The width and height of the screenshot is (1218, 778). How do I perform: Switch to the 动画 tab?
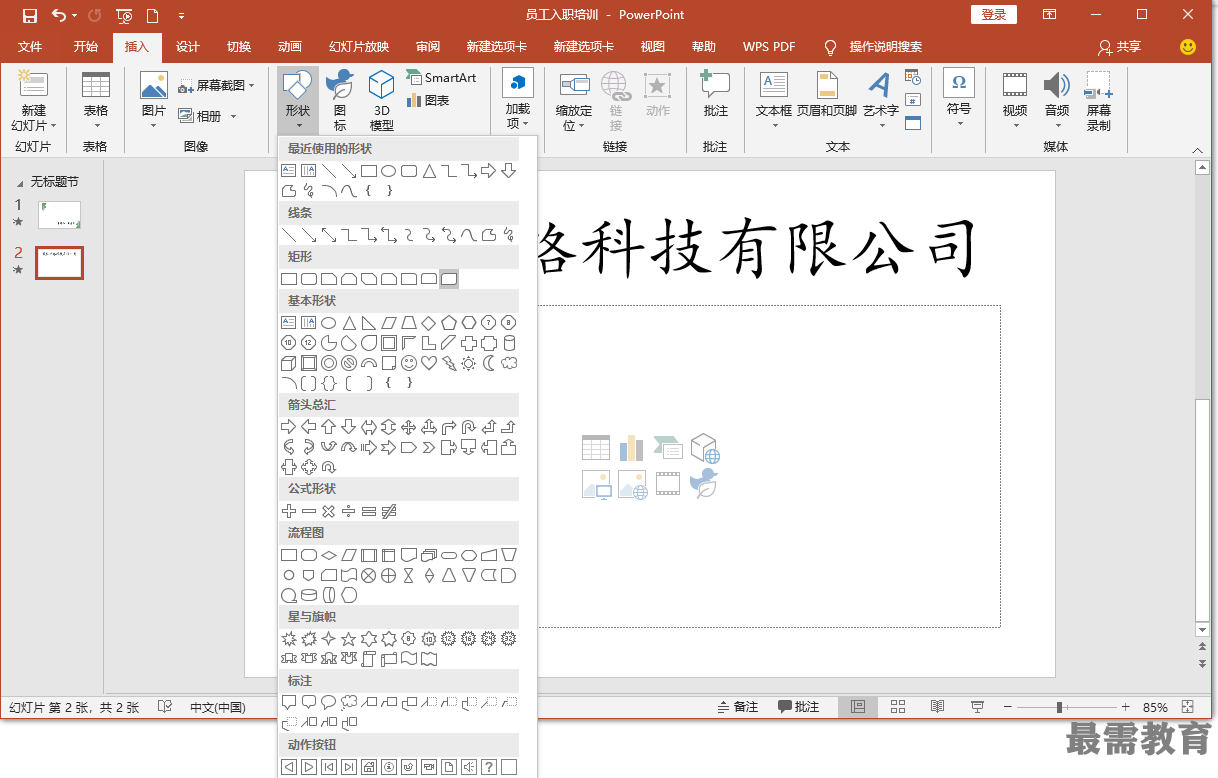(290, 47)
